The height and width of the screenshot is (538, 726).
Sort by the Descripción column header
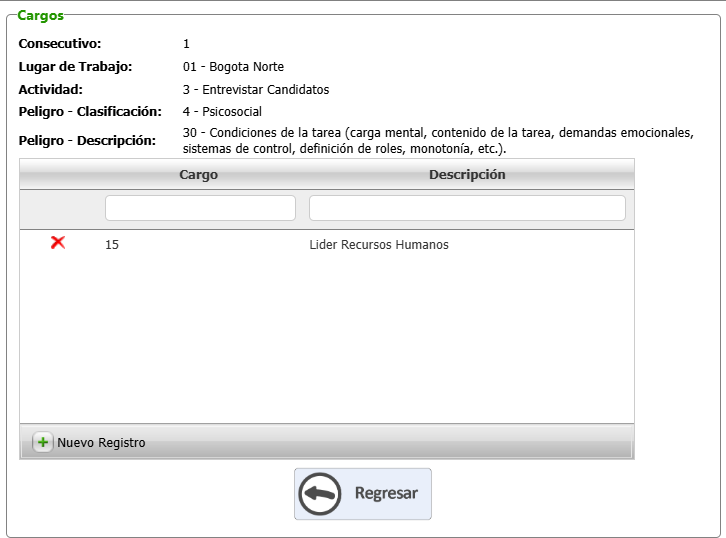coord(467,175)
